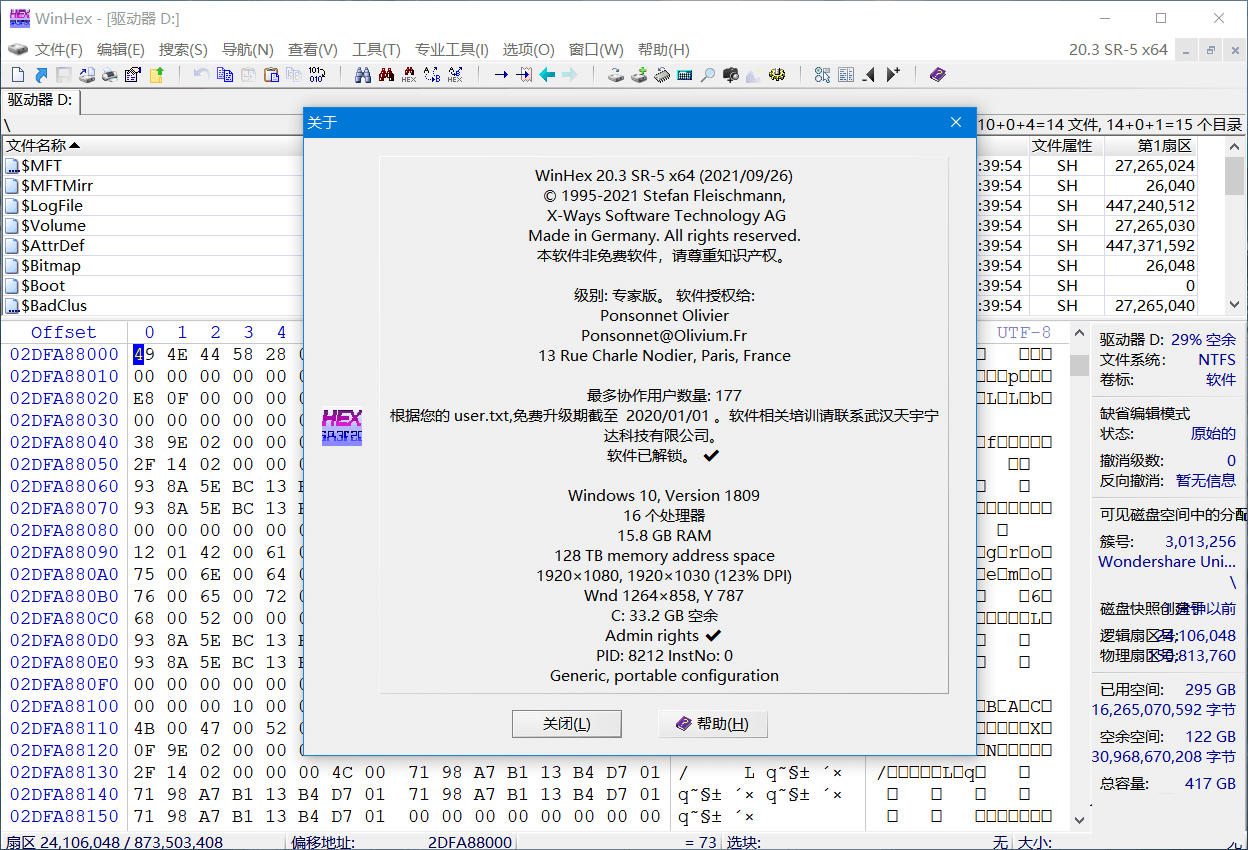Click the blue Calculator icon in the toolbar
Viewport: 1248px width, 850px height.
point(685,75)
